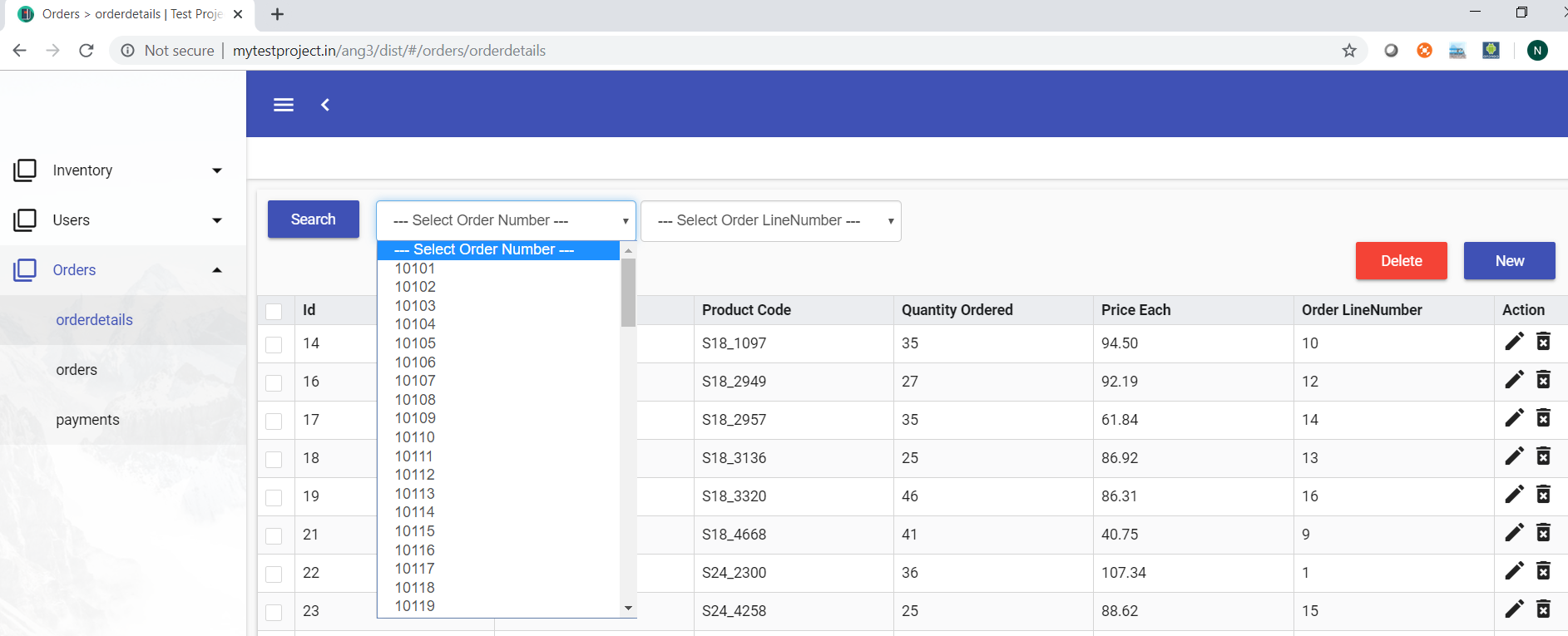This screenshot has width=1568, height=636.
Task: Click the dropdown list scrollbar thumb
Action: pyautogui.click(x=628, y=292)
